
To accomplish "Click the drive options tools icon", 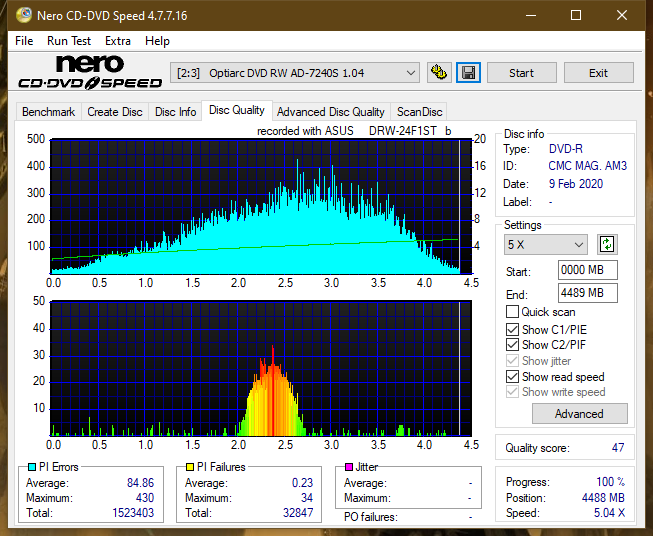I will click(x=439, y=73).
